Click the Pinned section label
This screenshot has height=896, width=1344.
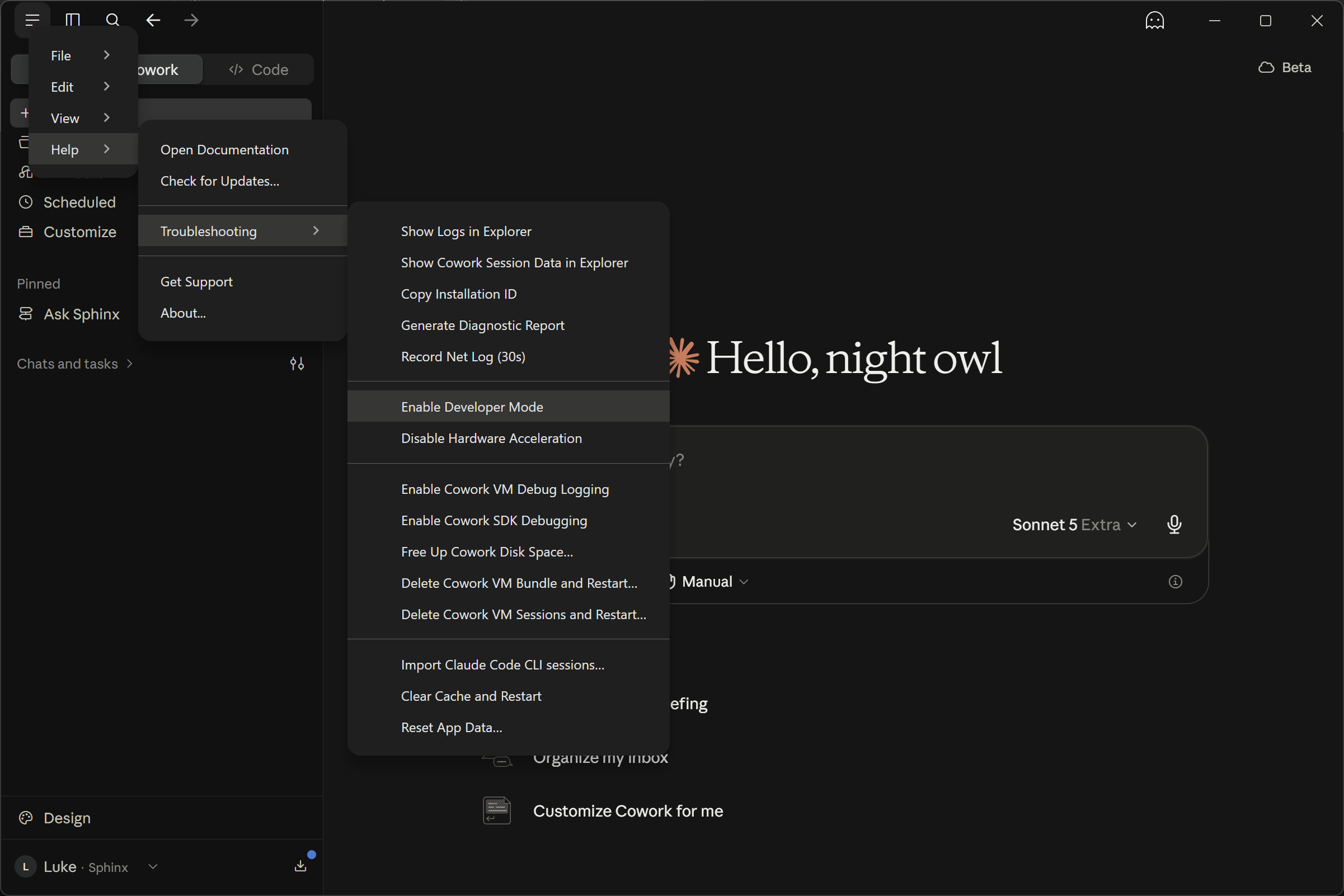click(x=38, y=284)
